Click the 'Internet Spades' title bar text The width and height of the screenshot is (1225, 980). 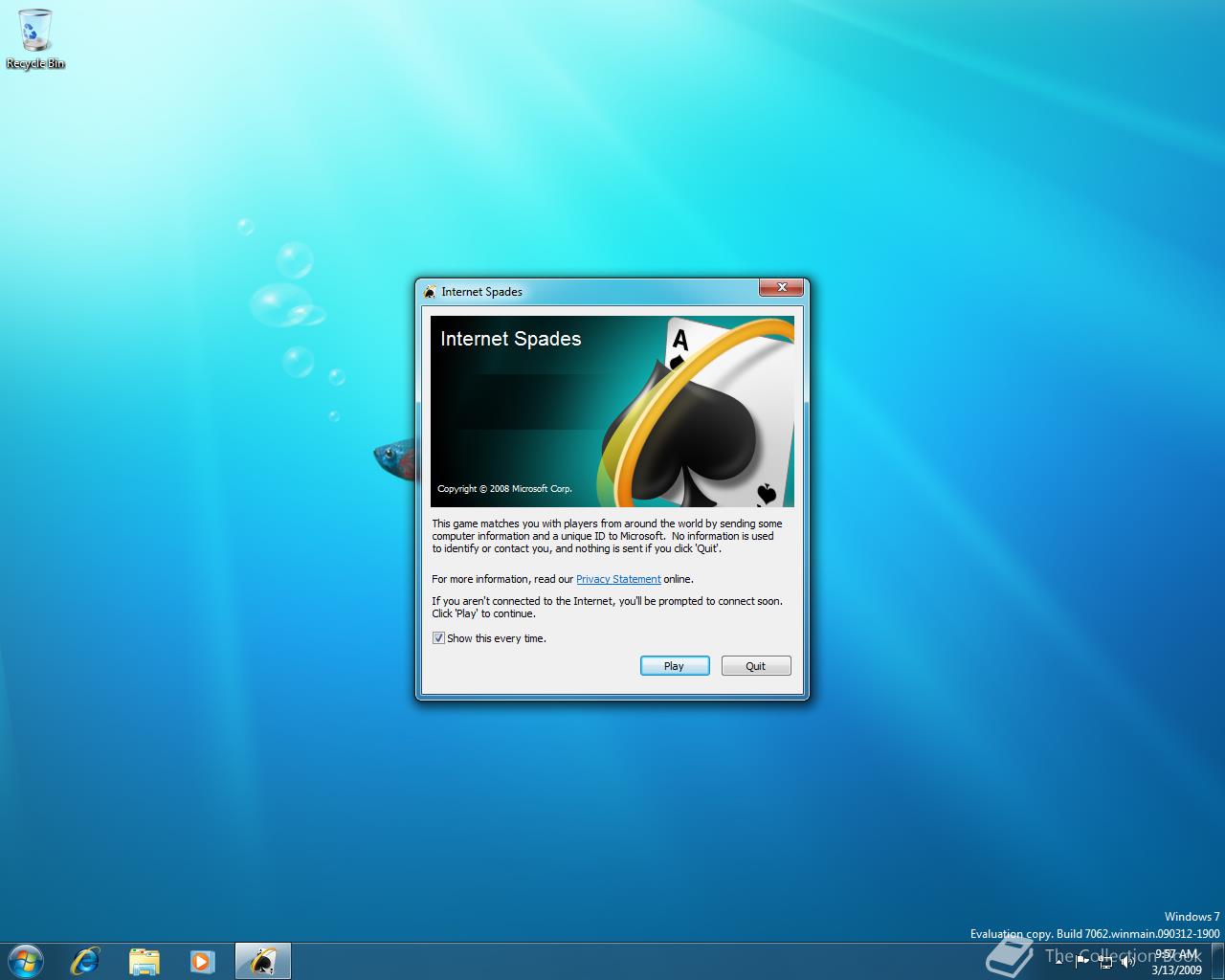tap(482, 292)
